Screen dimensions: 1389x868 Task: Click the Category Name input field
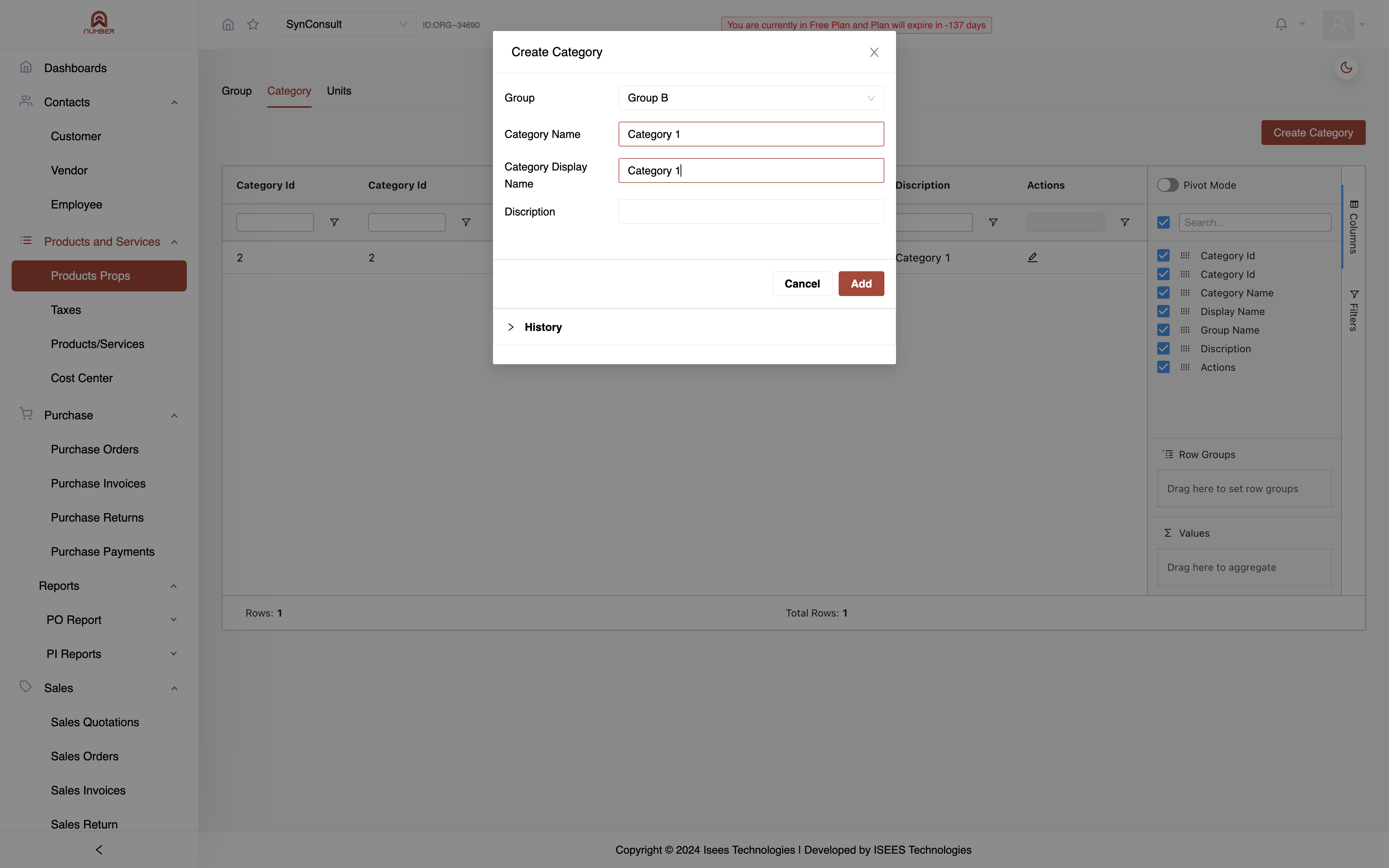[751, 134]
